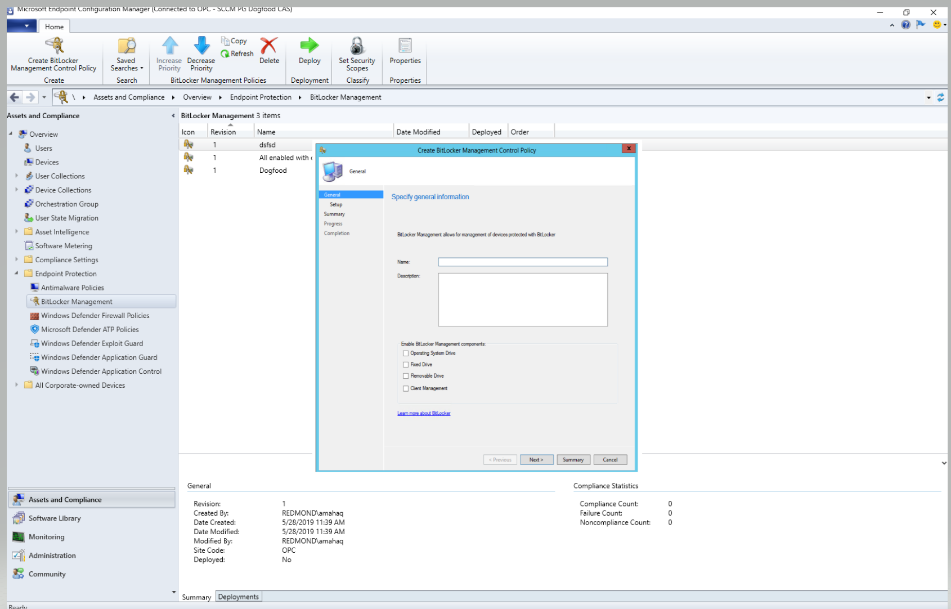Click the Copy ribbon button
951x609 pixels.
(234, 41)
